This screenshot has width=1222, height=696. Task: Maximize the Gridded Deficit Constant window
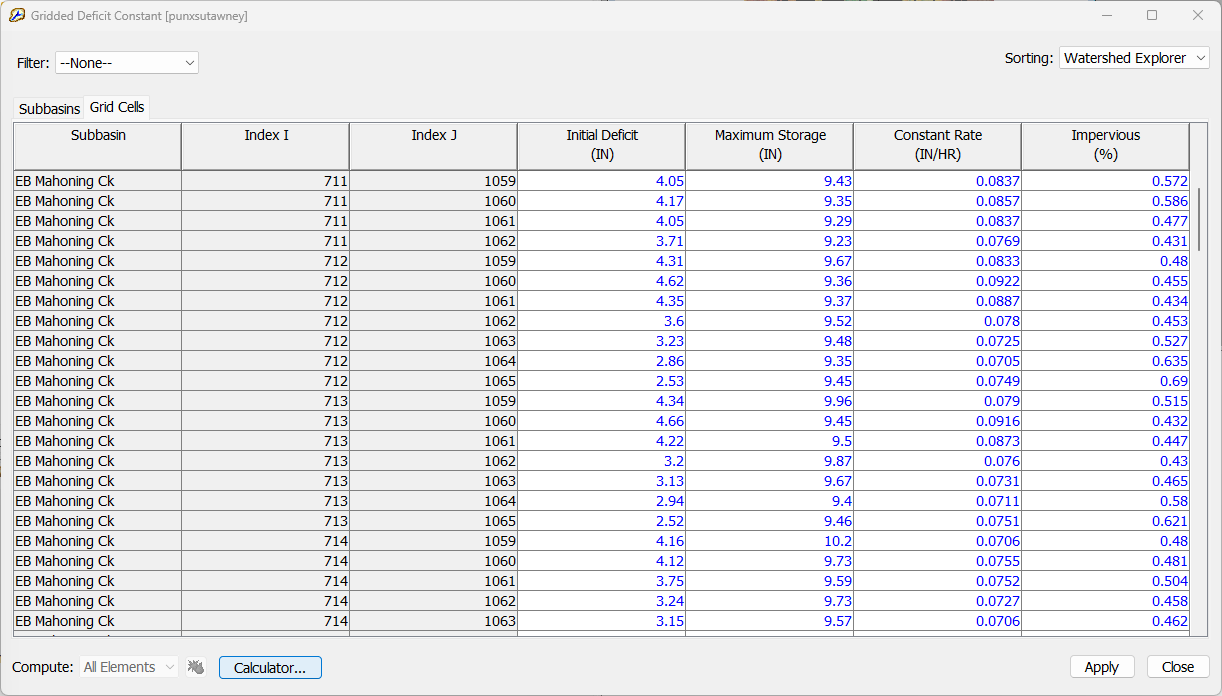pos(1152,16)
